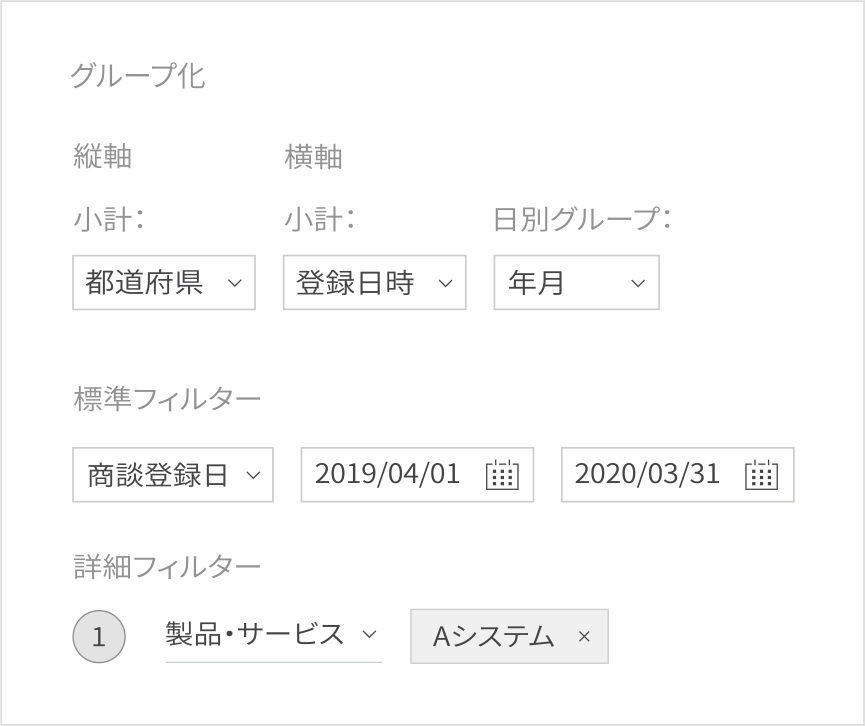
Task: Click the 標準フィルター heading
Action: pos(168,399)
